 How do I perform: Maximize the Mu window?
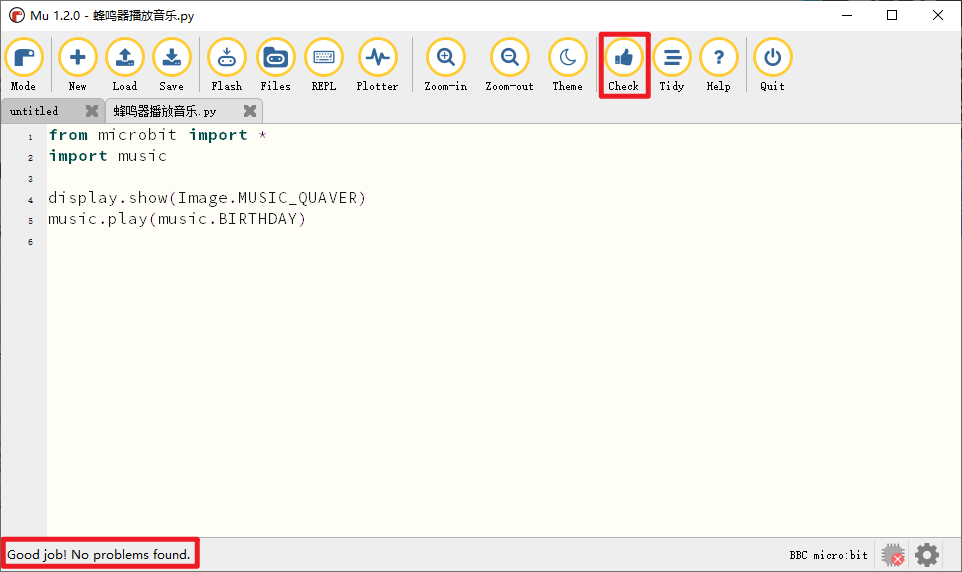[892, 15]
